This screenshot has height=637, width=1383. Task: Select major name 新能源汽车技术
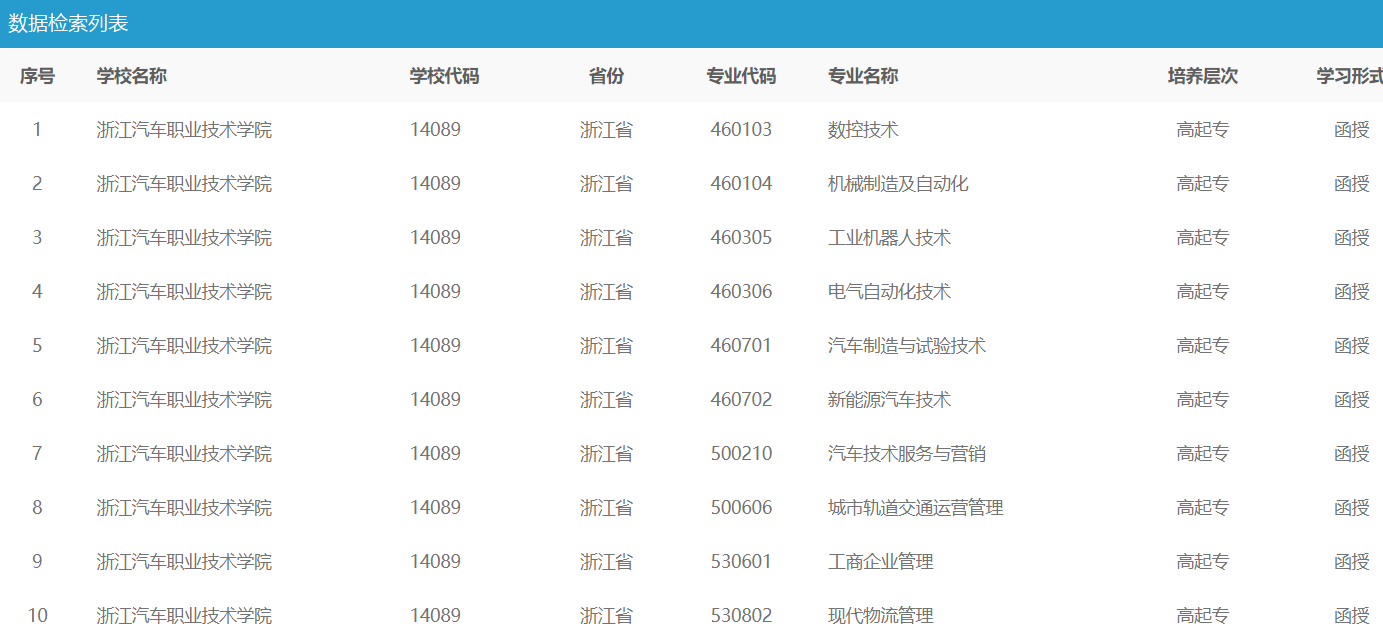889,400
